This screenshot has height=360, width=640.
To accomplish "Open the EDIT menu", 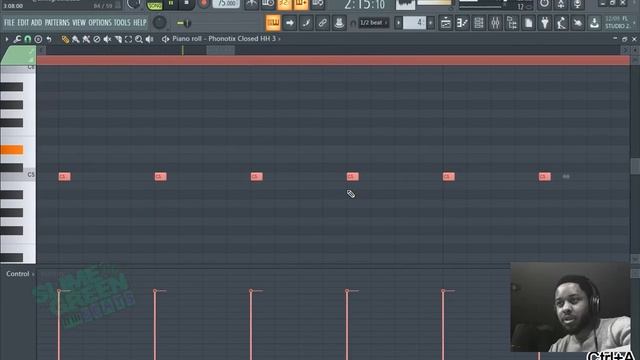I will 23,22.
